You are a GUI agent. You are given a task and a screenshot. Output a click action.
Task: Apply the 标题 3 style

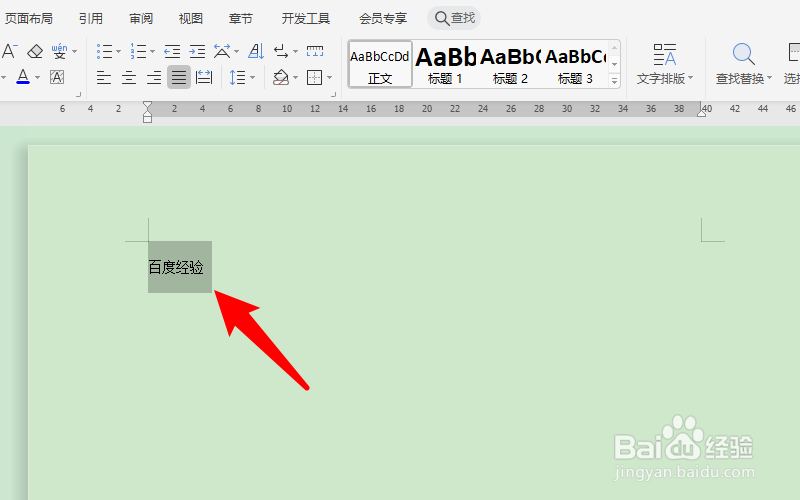[x=575, y=65]
